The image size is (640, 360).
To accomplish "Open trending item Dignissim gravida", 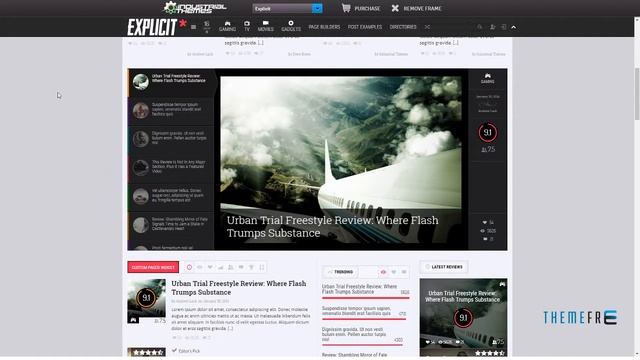I will click(353, 334).
